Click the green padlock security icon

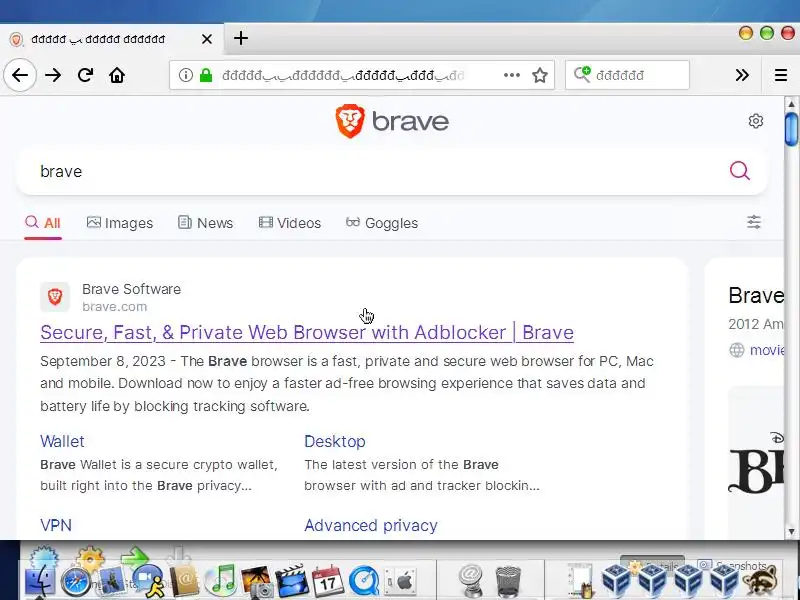[206, 76]
